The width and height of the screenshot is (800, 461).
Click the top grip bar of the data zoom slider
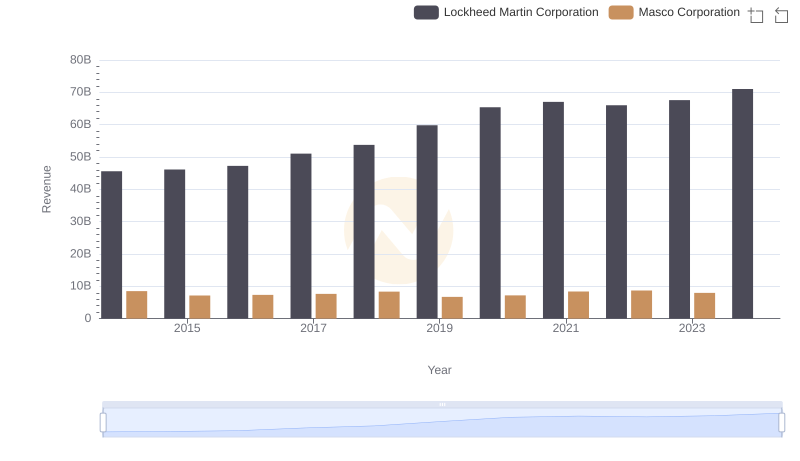(x=442, y=404)
